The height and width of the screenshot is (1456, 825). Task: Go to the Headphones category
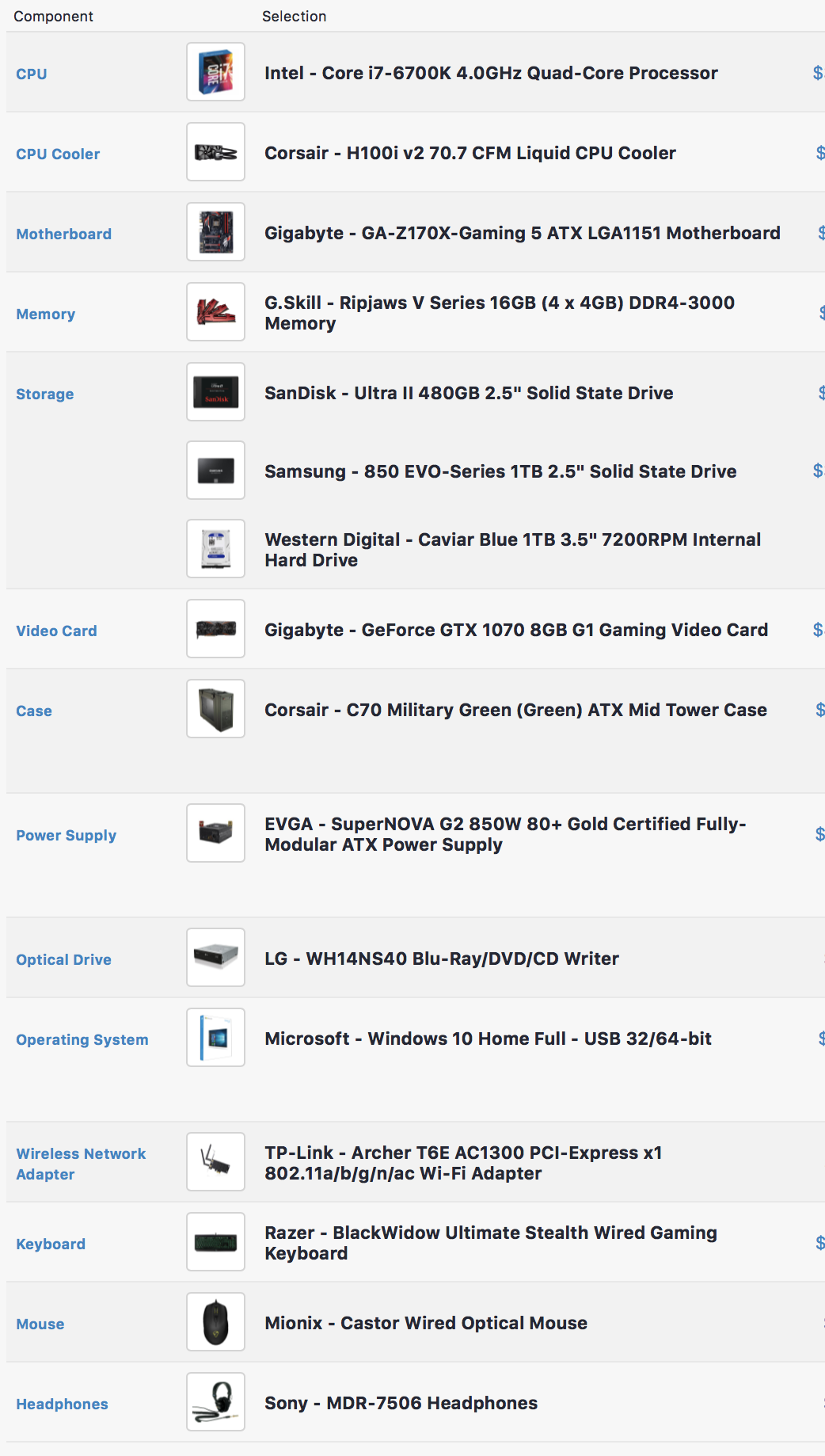click(x=63, y=1404)
